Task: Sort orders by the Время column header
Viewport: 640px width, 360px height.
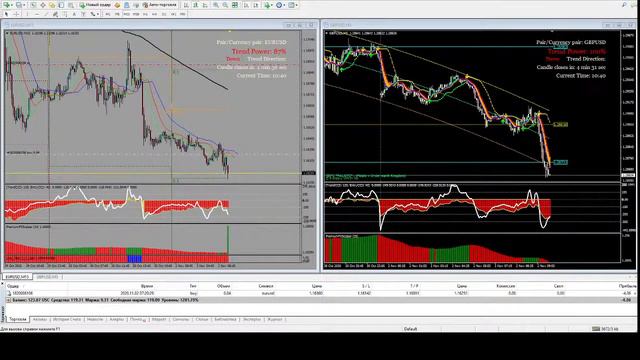Action: tap(147, 286)
